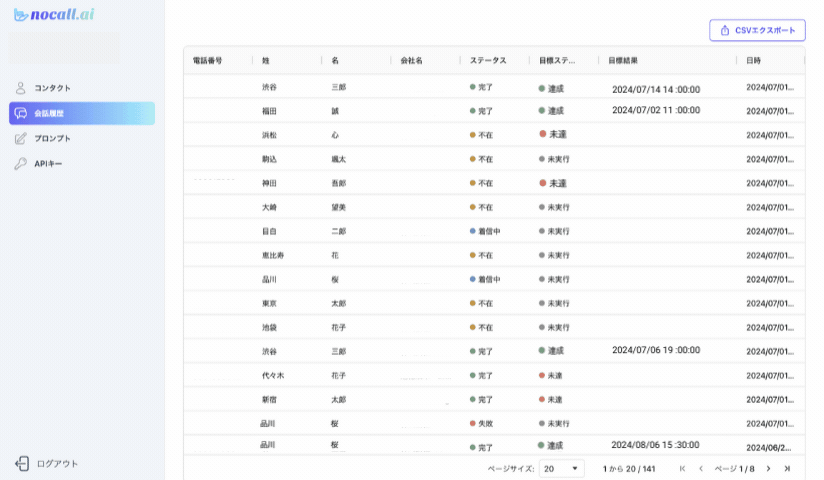Sort by the ステータス column header
This screenshot has width=824, height=480.
[x=489, y=61]
